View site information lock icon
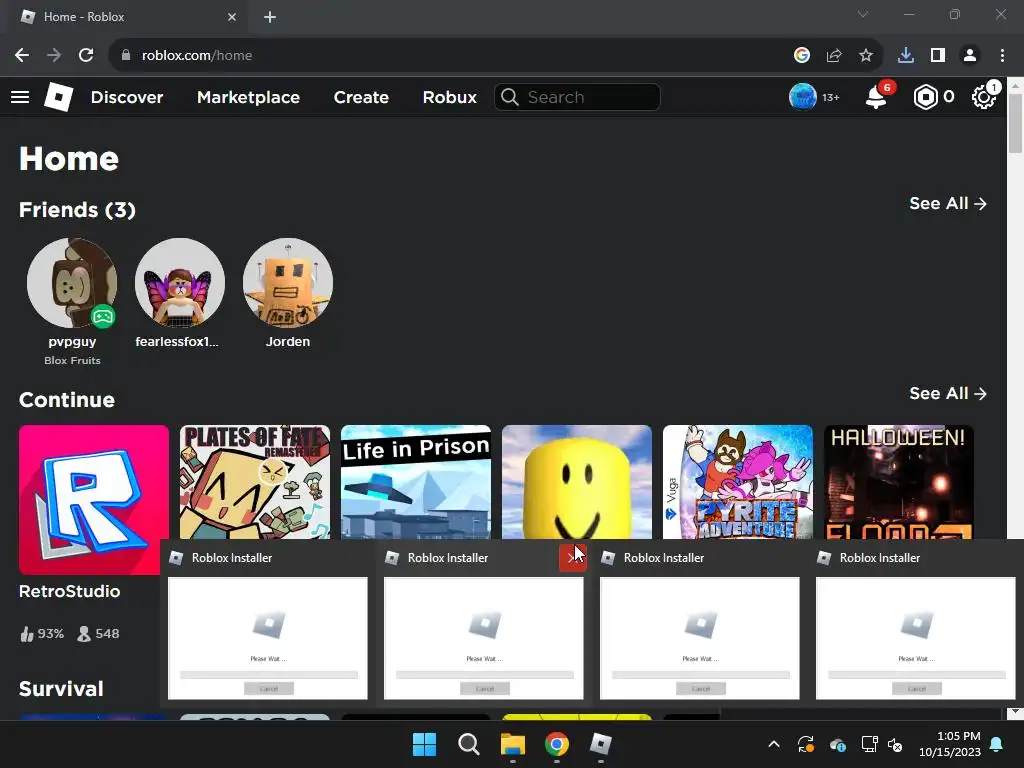 click(126, 56)
